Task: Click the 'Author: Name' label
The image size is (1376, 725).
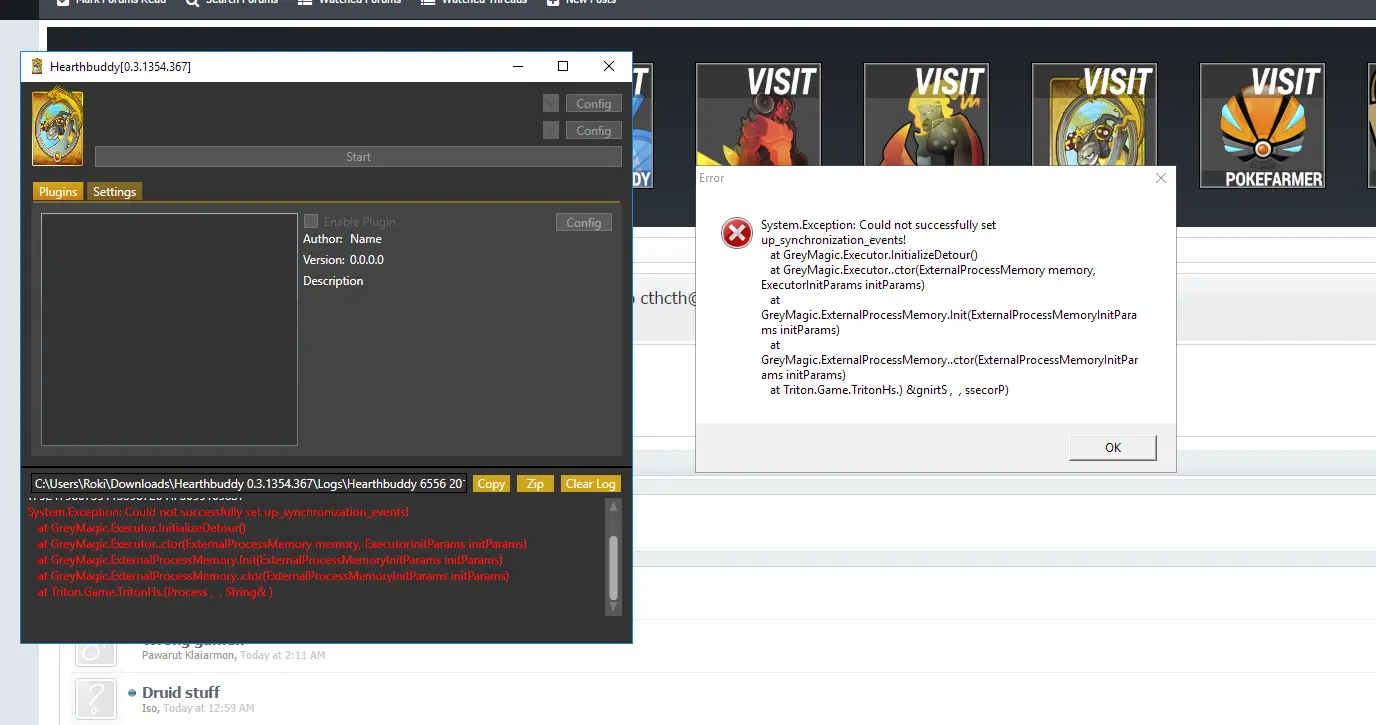Action: tap(342, 239)
